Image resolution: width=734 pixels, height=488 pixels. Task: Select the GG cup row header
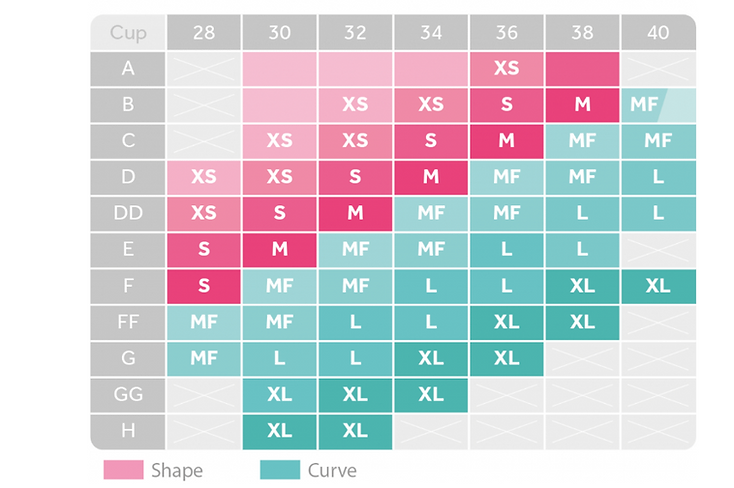point(128,394)
